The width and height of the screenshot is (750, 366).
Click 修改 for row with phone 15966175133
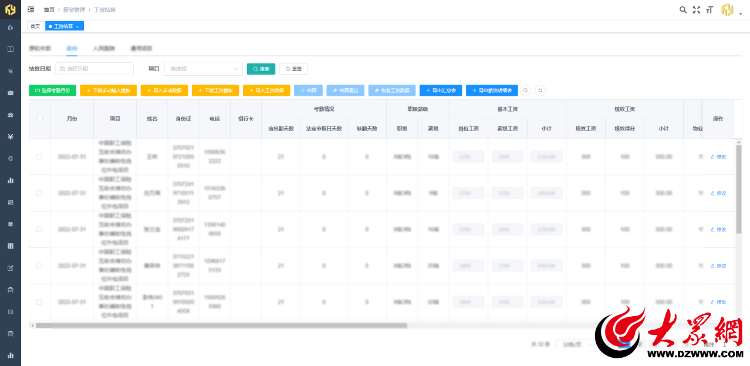click(718, 266)
